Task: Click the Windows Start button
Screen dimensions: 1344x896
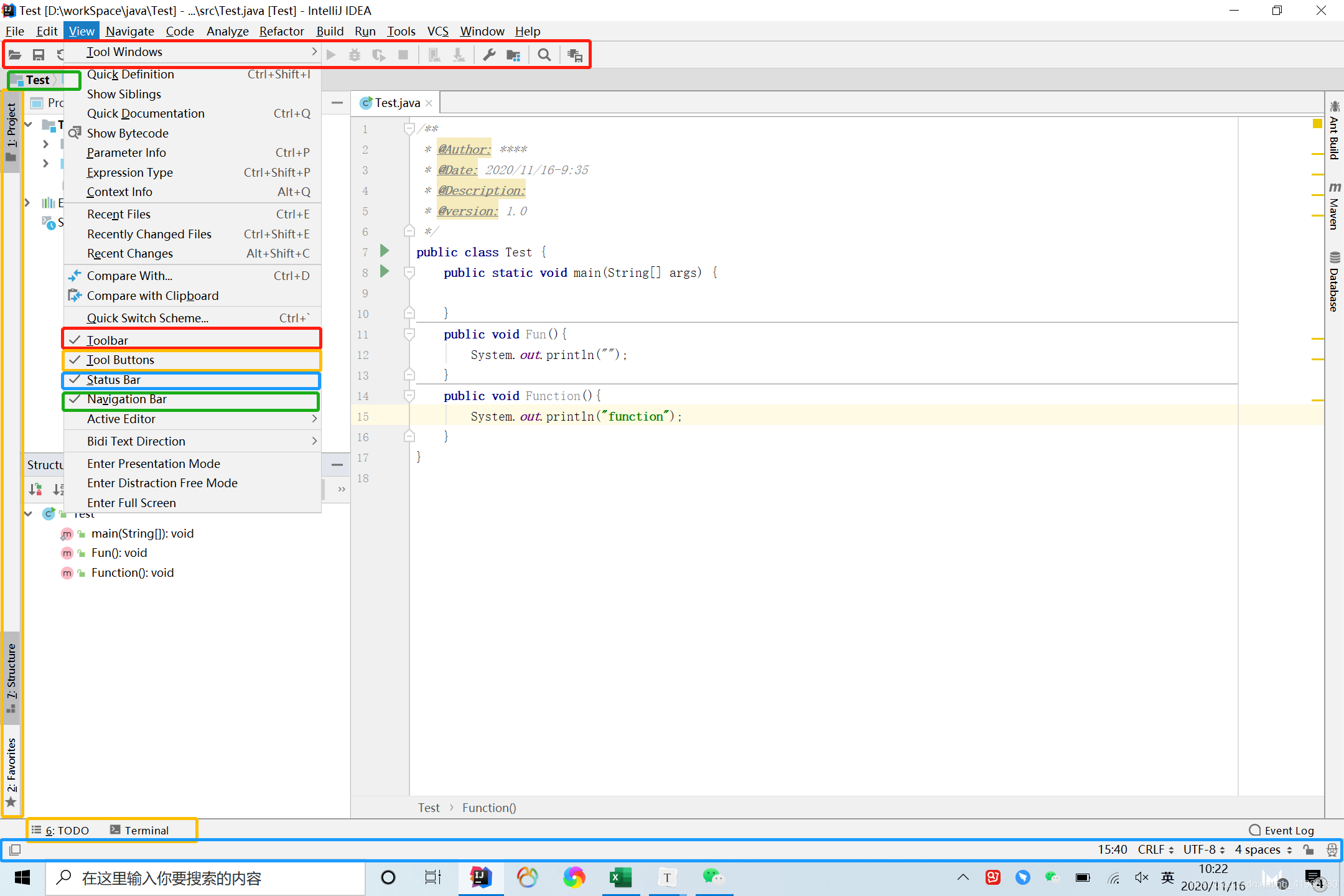Action: tap(22, 878)
